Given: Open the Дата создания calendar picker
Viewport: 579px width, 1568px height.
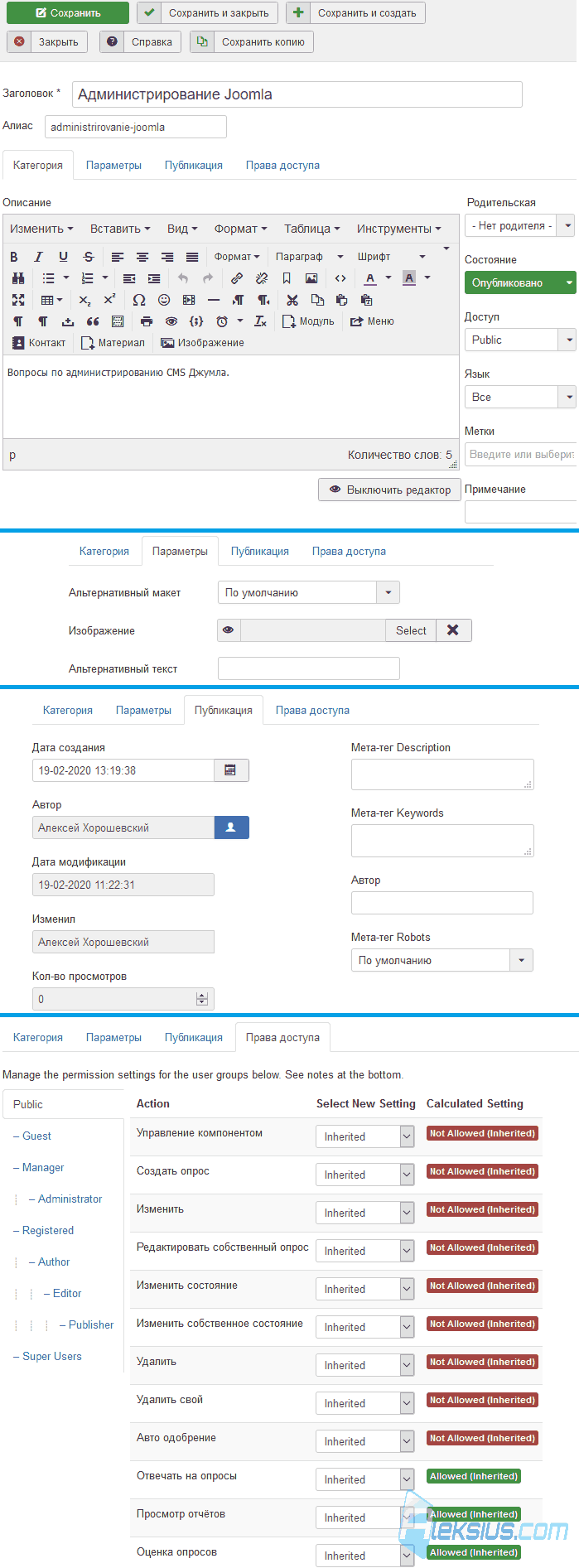Looking at the screenshot, I should coord(231,770).
